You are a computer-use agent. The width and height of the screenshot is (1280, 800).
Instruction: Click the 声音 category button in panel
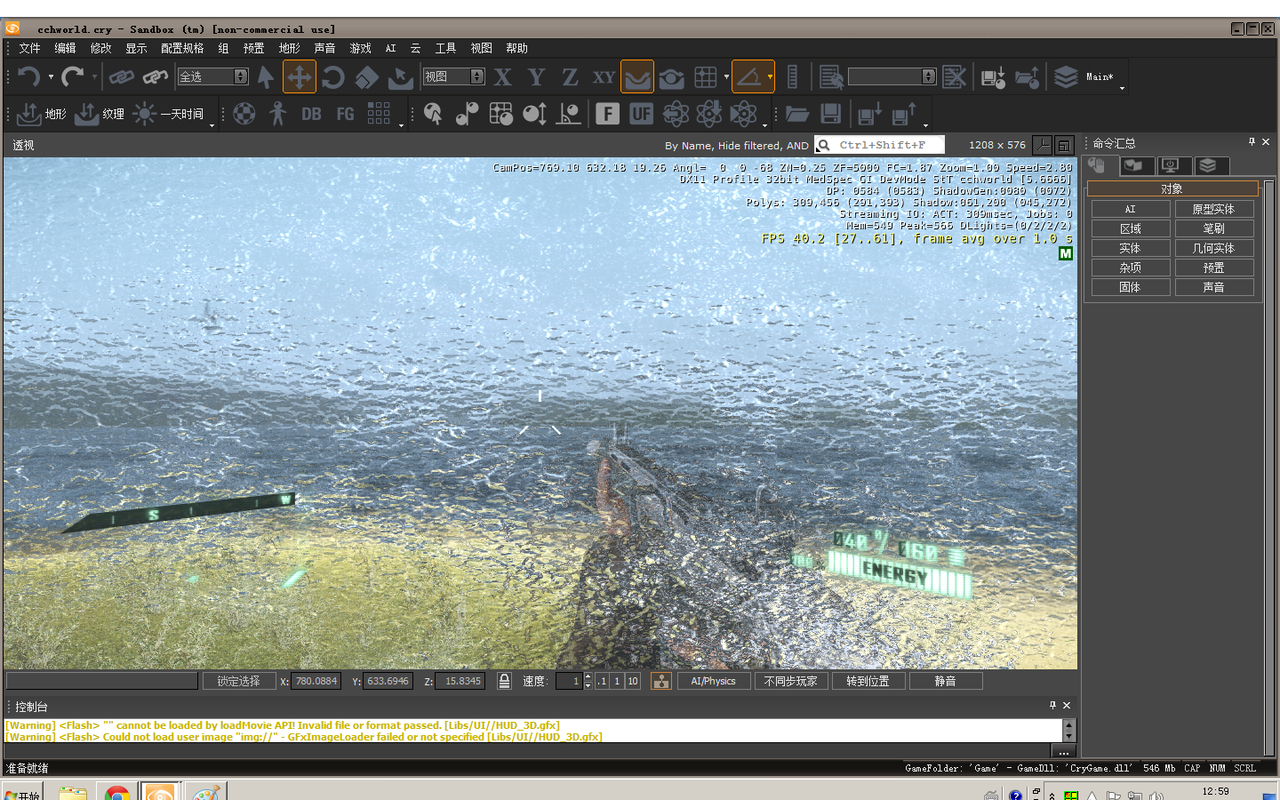pos(1214,287)
